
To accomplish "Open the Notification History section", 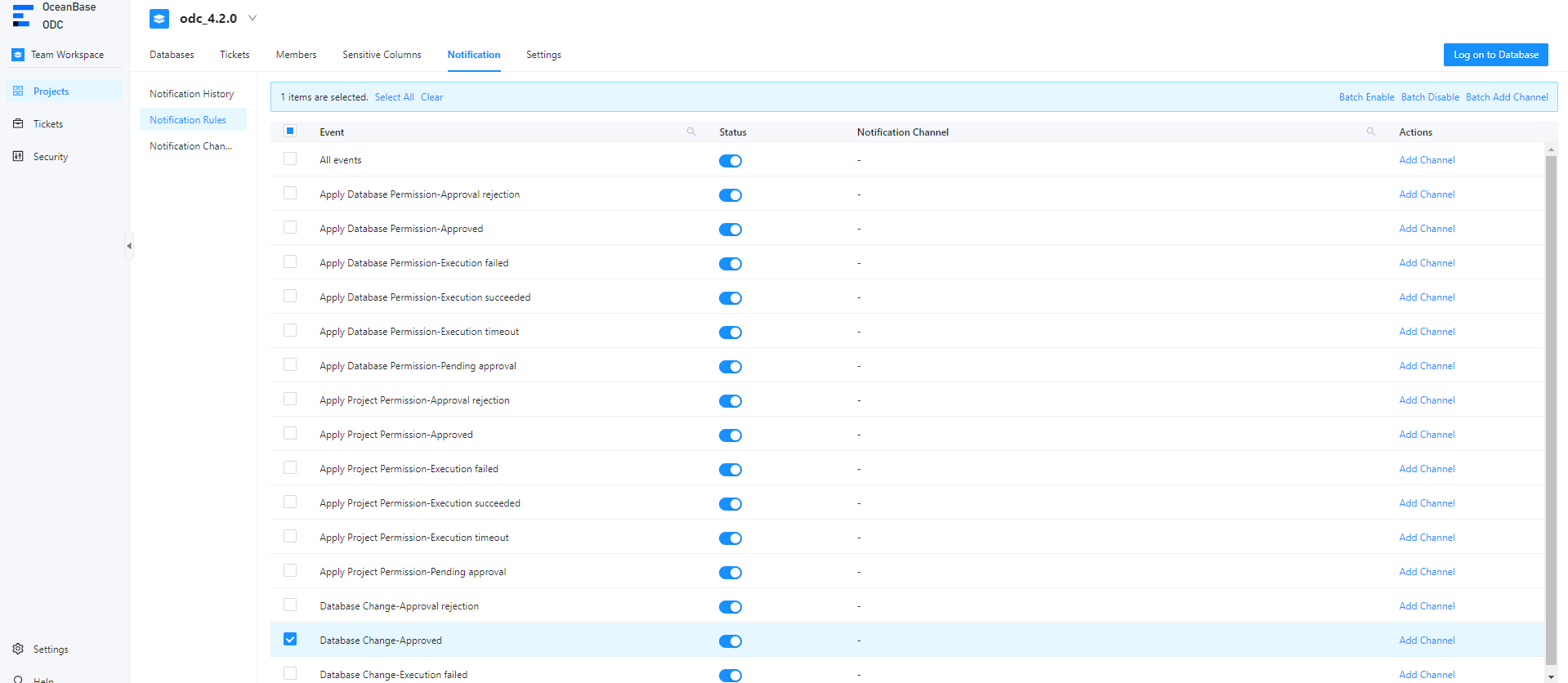I will [x=191, y=94].
